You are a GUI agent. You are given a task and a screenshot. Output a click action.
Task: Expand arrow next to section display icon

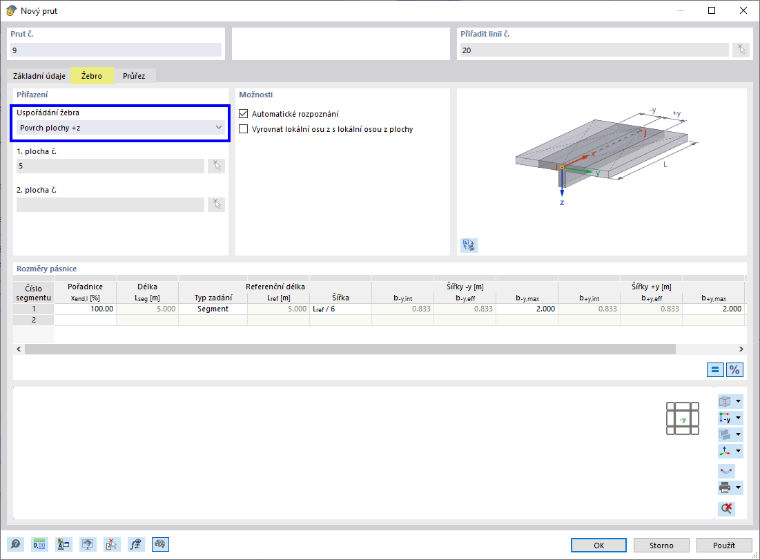pyautogui.click(x=738, y=434)
